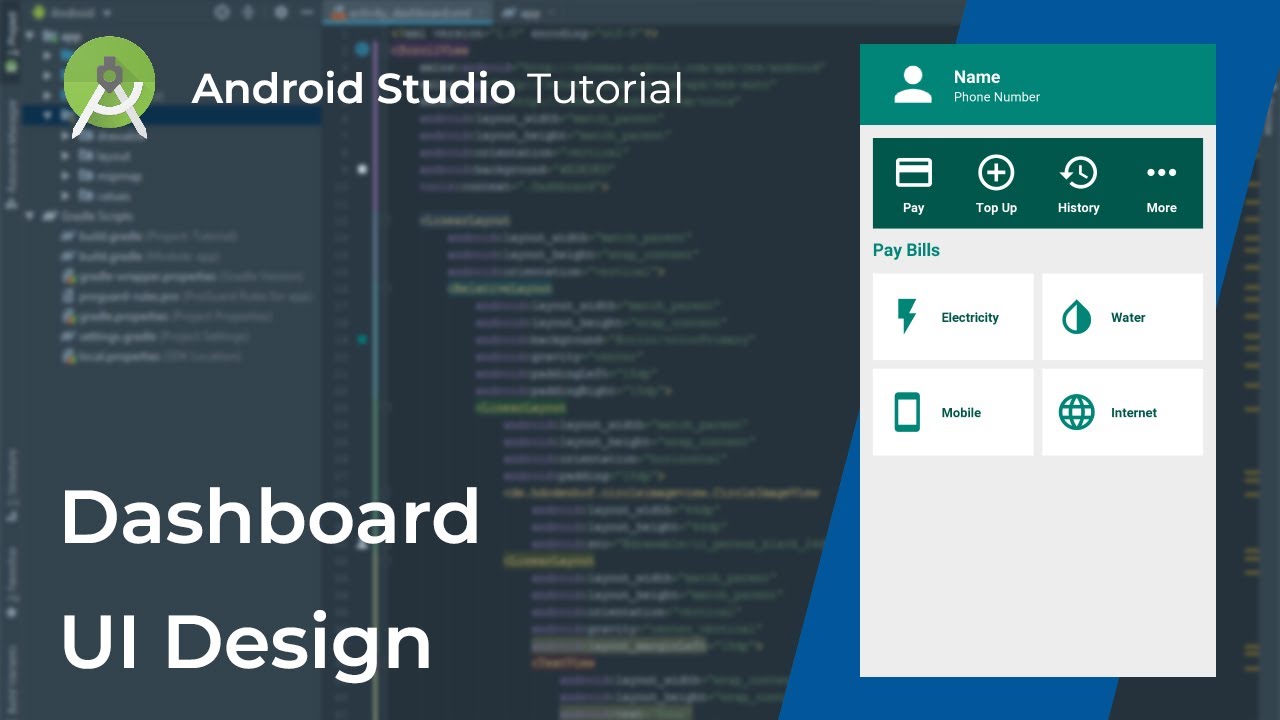
Task: Click the More label
Action: tap(1162, 208)
